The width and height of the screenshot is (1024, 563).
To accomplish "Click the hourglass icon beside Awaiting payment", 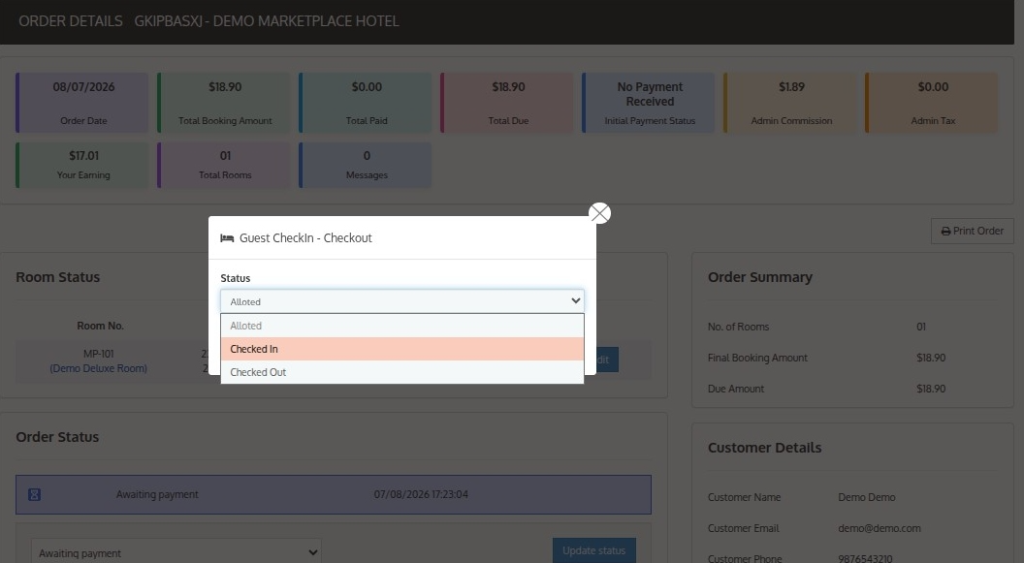I will [x=35, y=495].
